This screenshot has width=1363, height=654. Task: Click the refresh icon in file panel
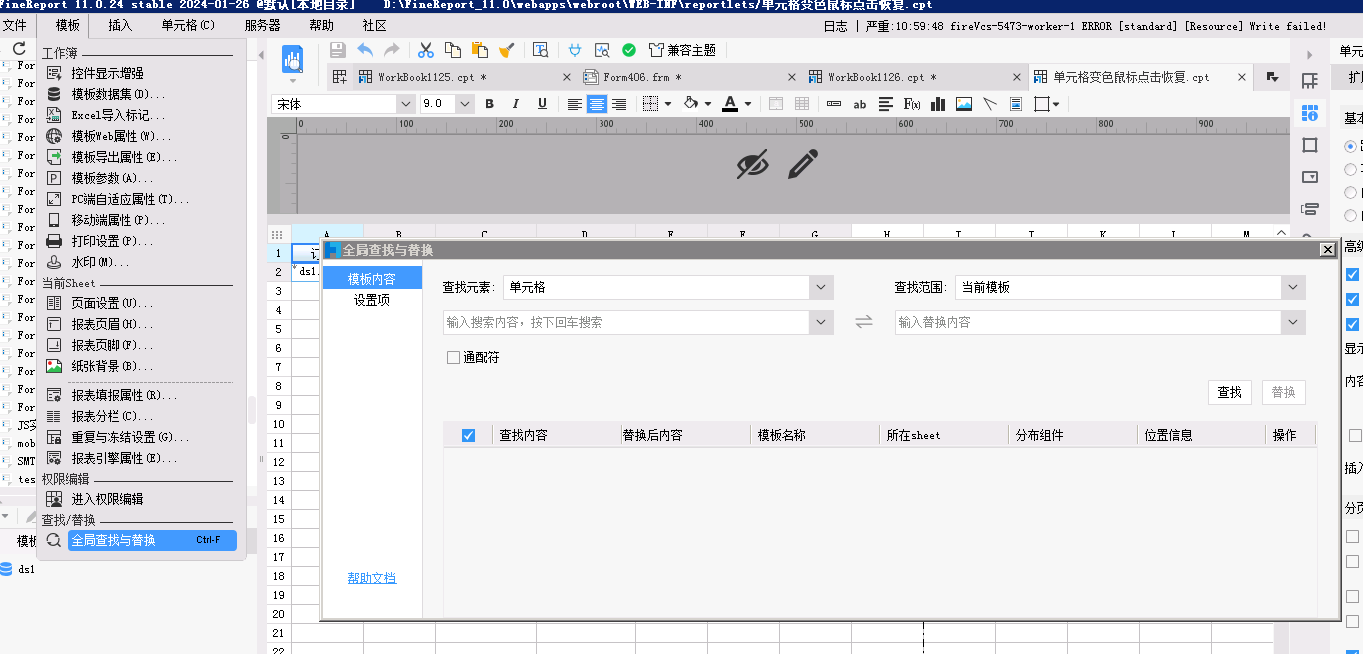pyautogui.click(x=19, y=48)
